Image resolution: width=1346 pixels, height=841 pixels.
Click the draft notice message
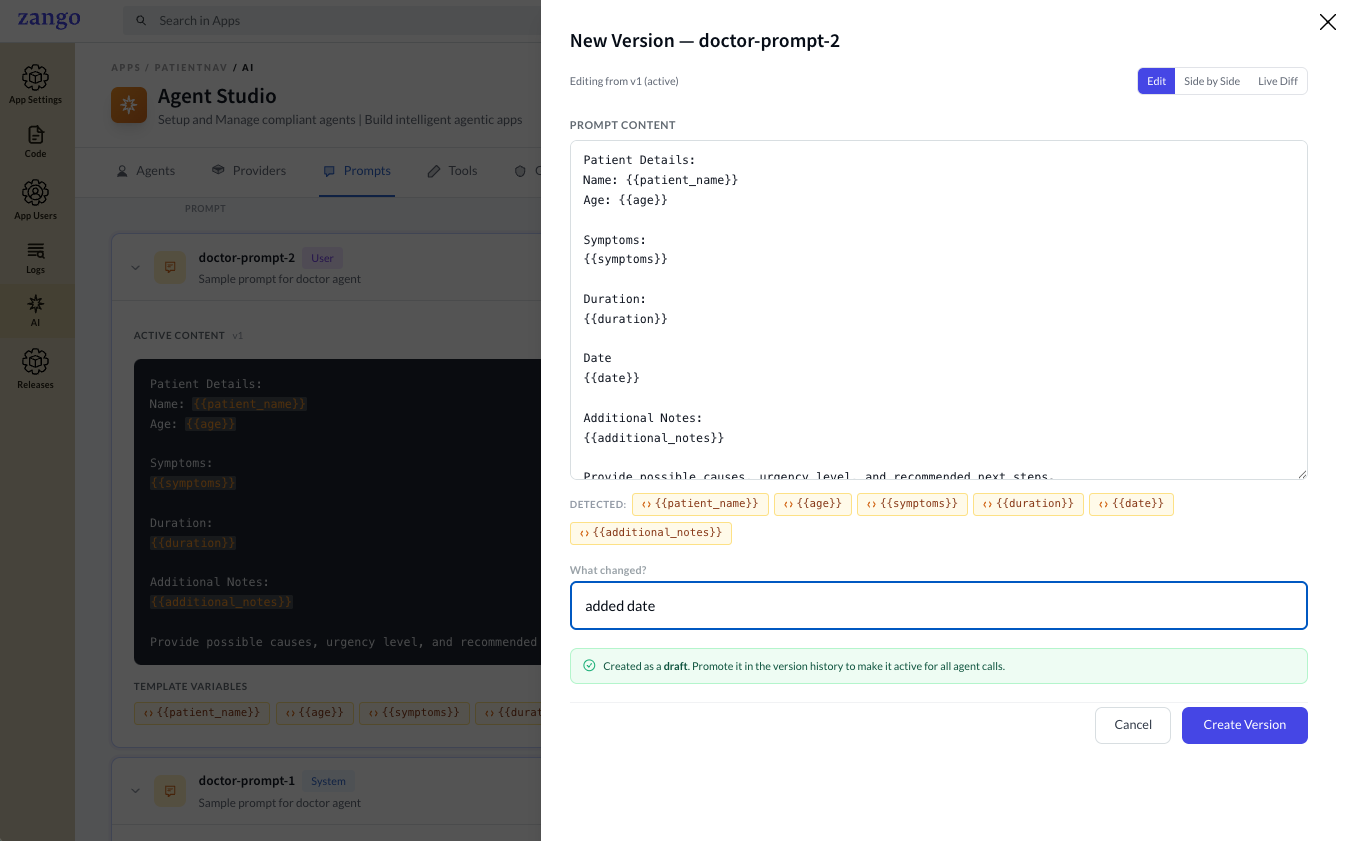(x=939, y=666)
